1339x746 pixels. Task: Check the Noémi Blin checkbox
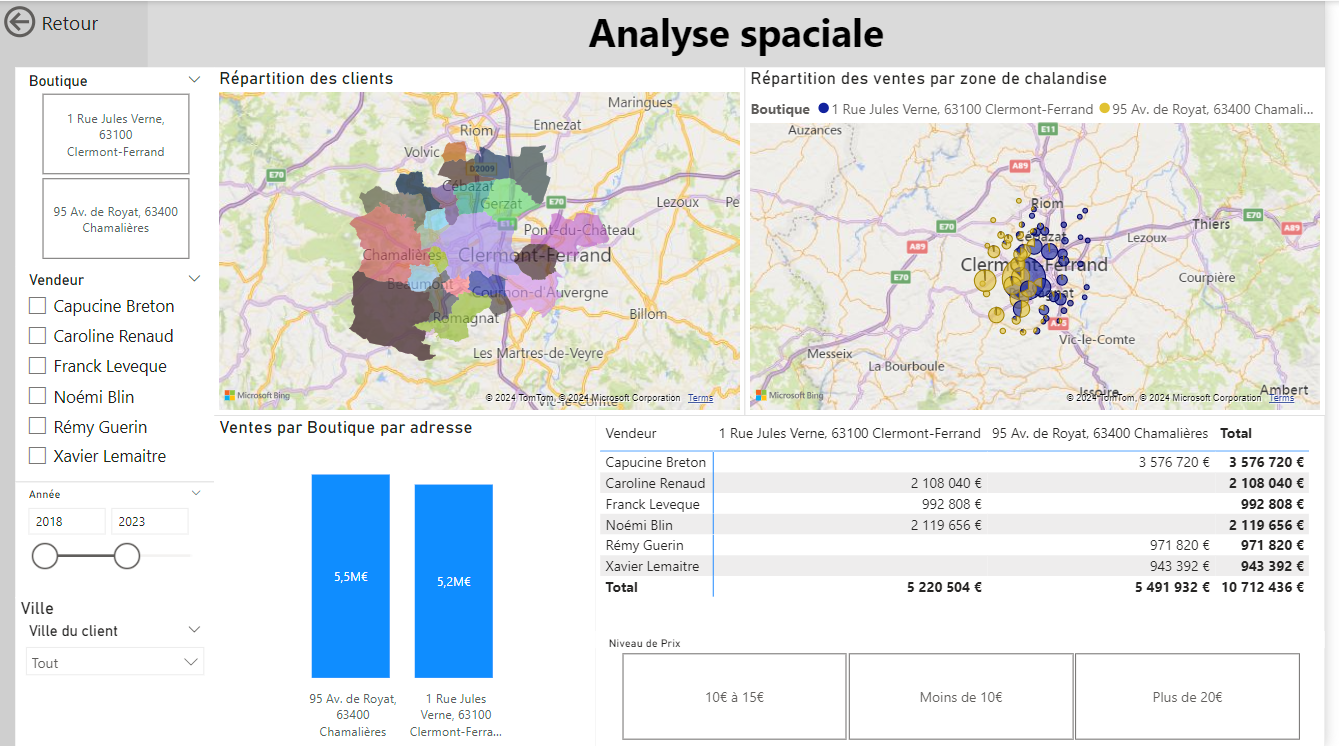point(37,396)
